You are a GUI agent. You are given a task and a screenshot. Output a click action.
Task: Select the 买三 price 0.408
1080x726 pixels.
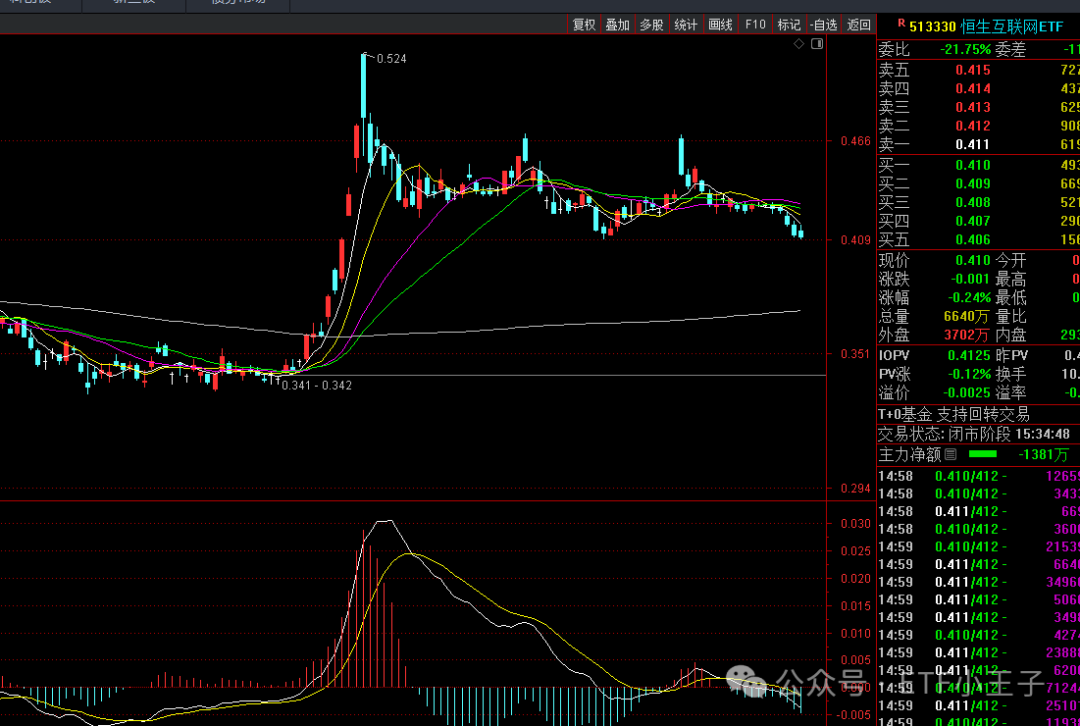(973, 202)
